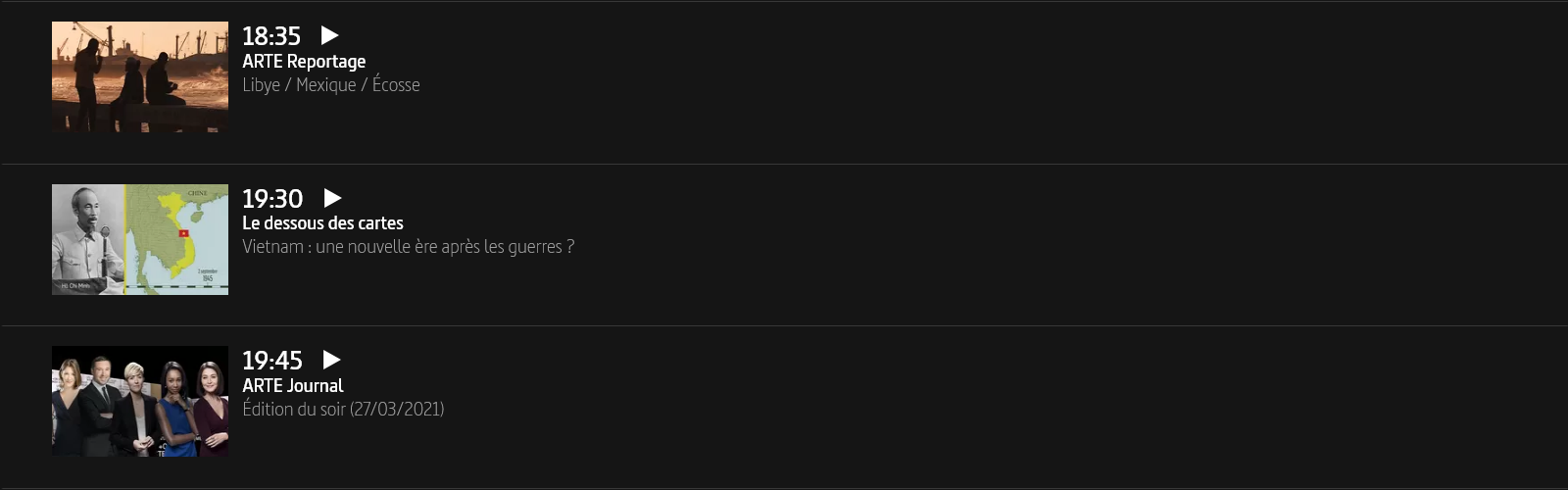
Task: Click the Vietnam map in the thumbnail
Action: click(177, 239)
